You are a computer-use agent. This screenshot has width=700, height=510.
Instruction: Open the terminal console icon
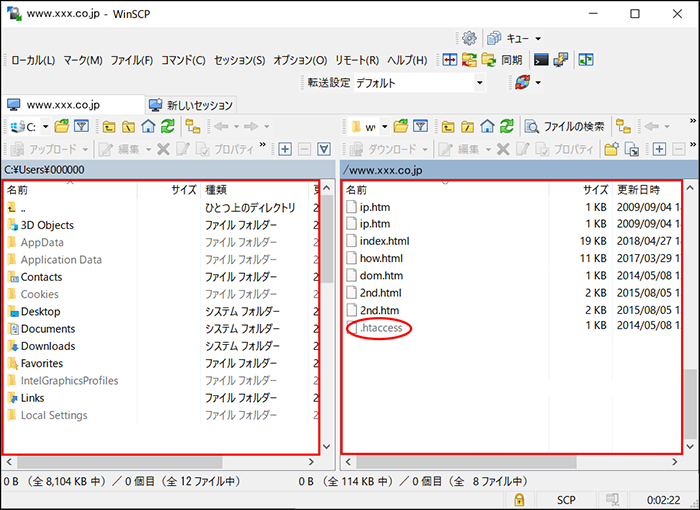pyautogui.click(x=541, y=60)
